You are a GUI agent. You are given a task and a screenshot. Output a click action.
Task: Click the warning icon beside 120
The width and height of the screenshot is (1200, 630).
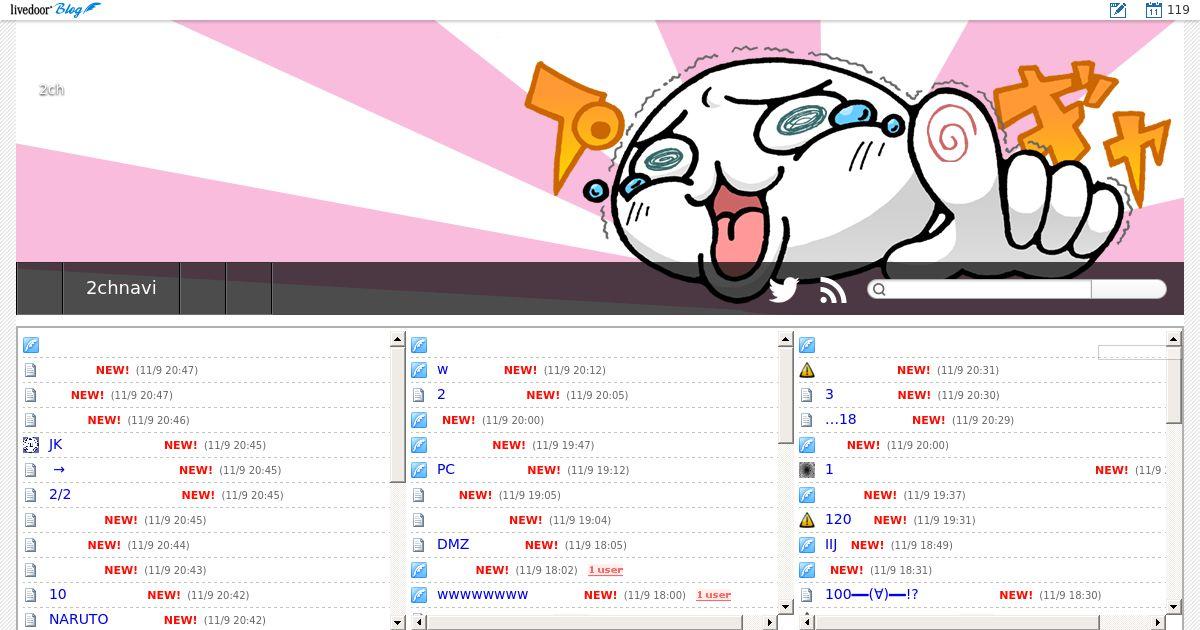(807, 520)
